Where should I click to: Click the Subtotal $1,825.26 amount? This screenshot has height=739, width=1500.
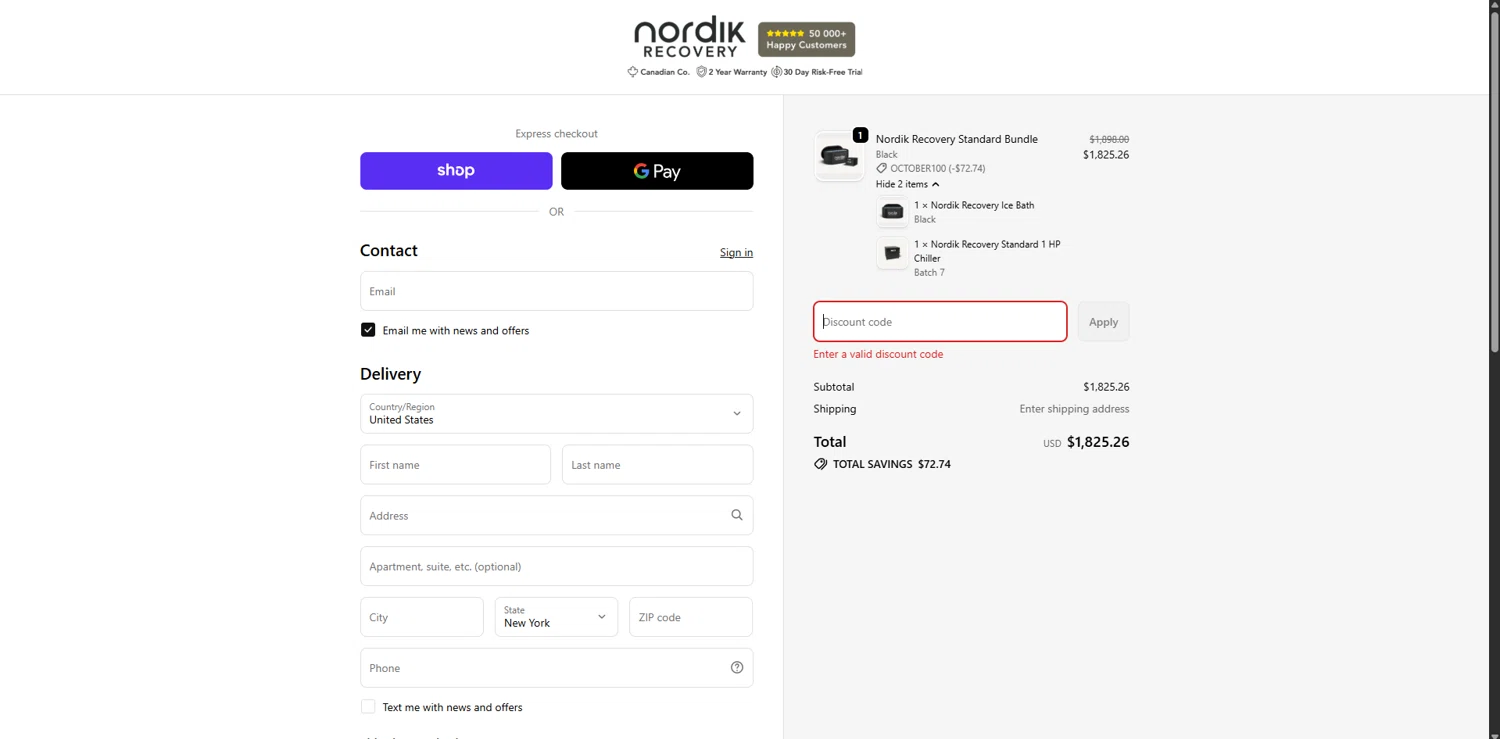[x=1106, y=387]
